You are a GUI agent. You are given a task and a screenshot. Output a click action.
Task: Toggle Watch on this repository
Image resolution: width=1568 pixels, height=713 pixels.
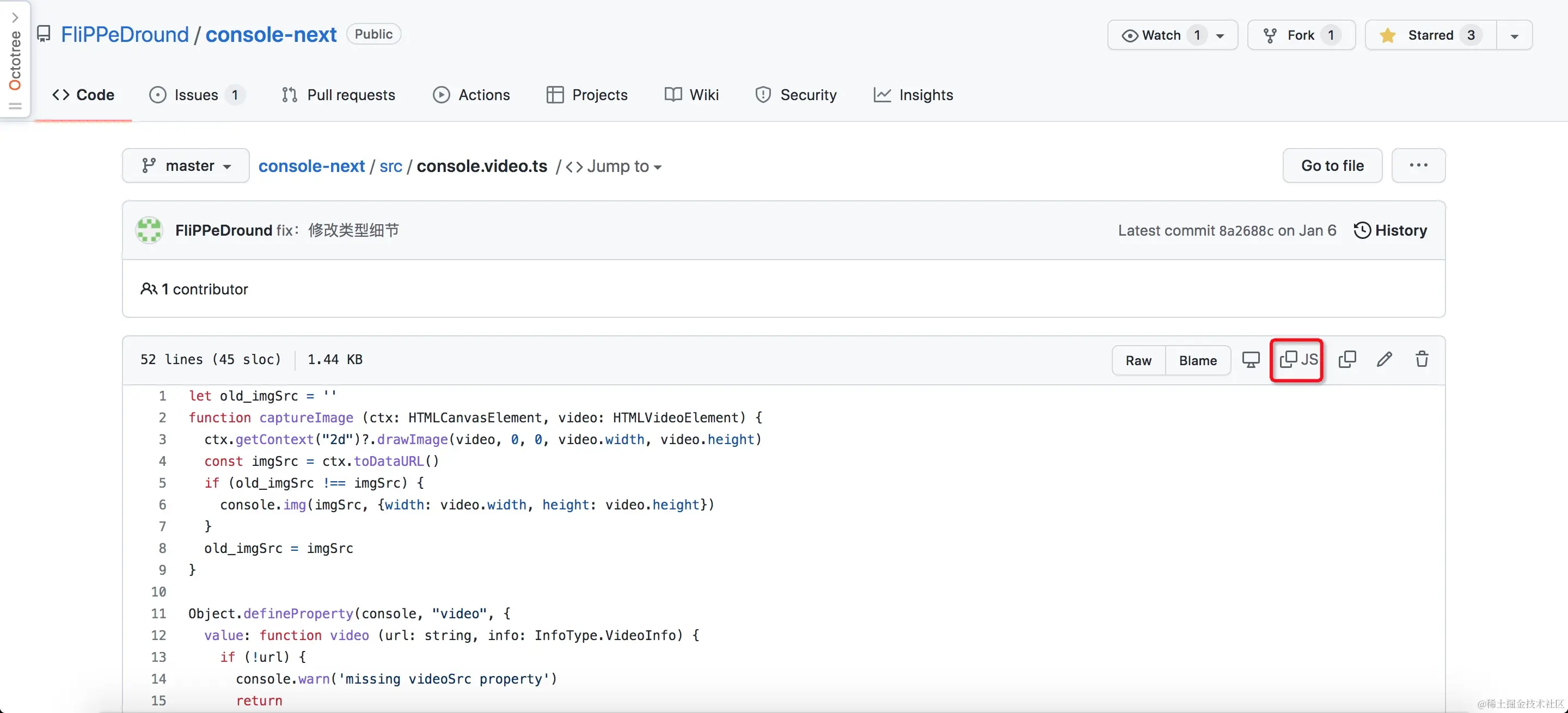[x=1161, y=35]
